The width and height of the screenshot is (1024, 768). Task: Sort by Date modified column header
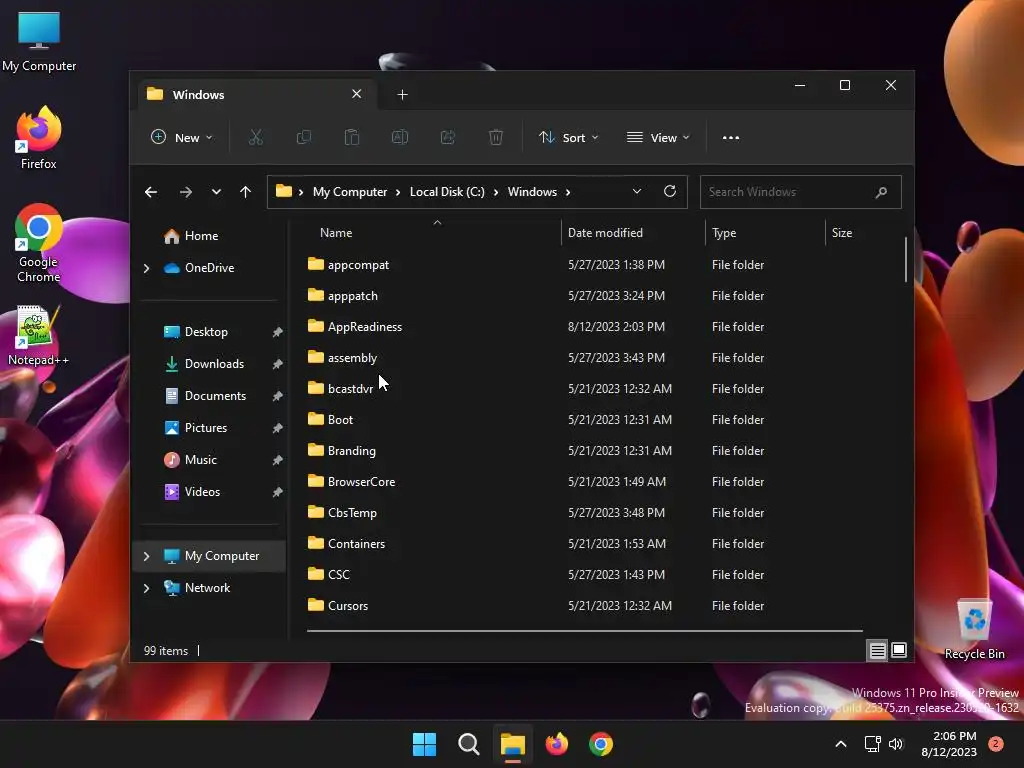633,232
